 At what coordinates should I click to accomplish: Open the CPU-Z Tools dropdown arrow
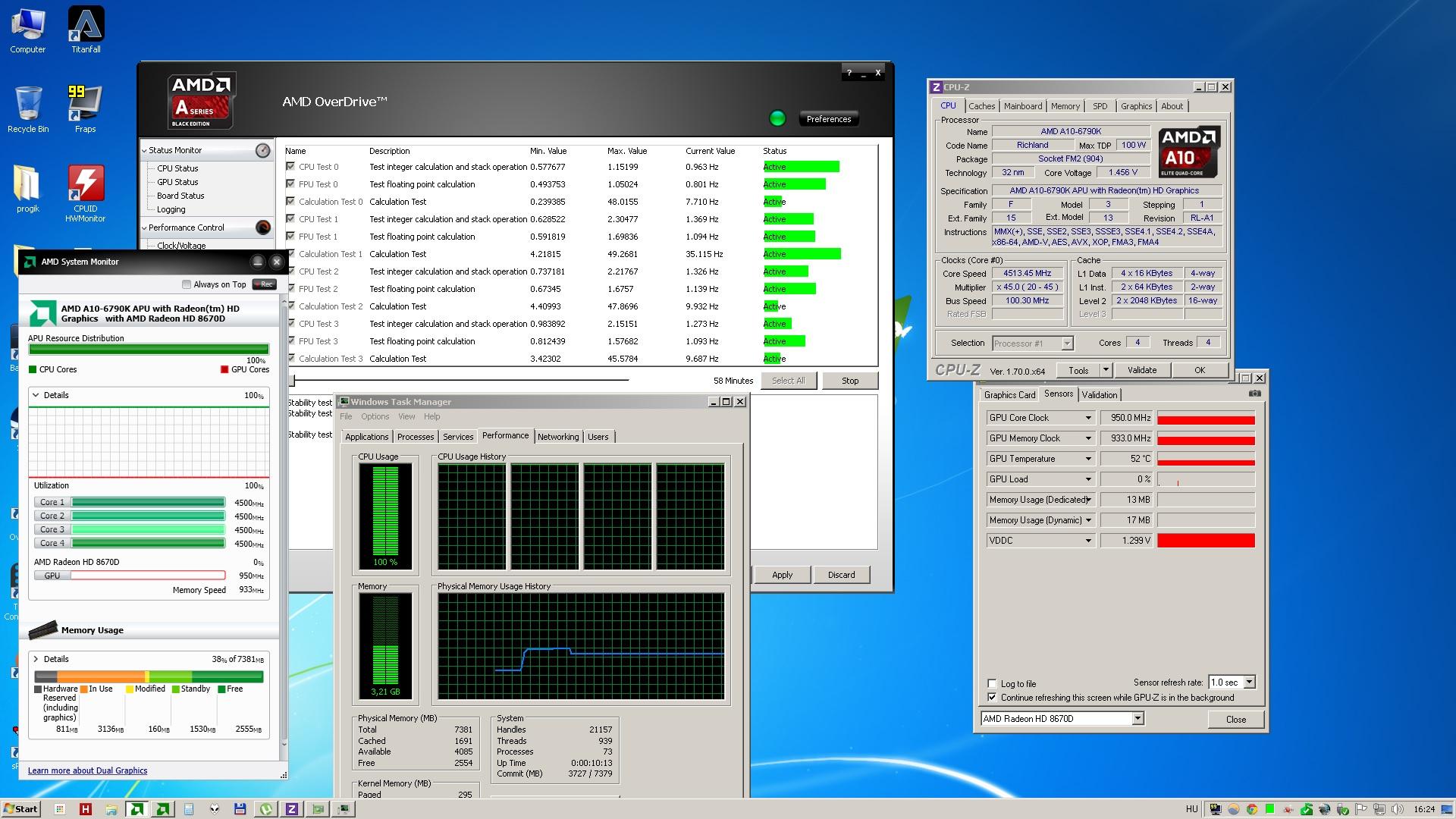(1106, 370)
